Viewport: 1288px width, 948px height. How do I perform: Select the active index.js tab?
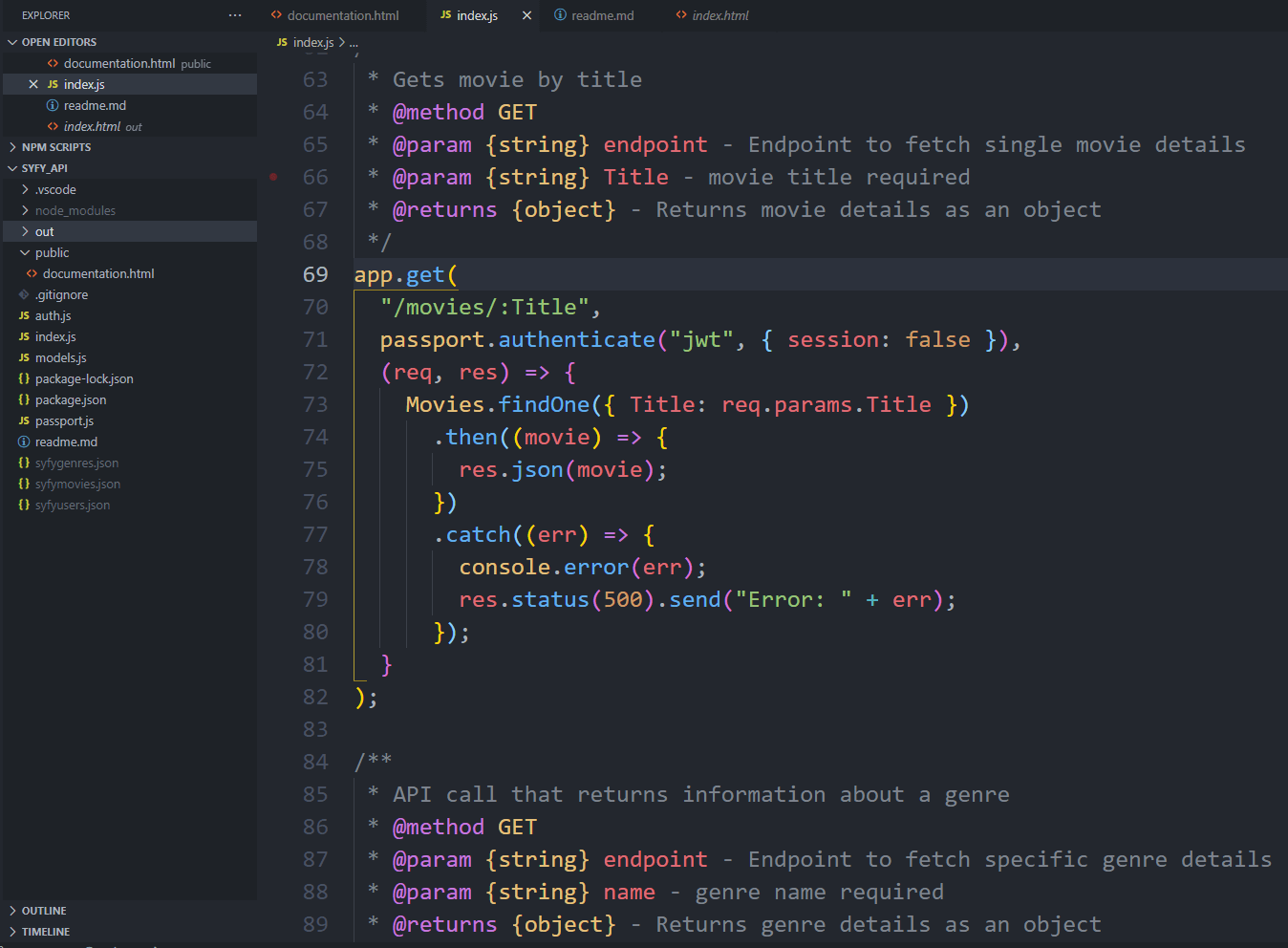tap(477, 15)
